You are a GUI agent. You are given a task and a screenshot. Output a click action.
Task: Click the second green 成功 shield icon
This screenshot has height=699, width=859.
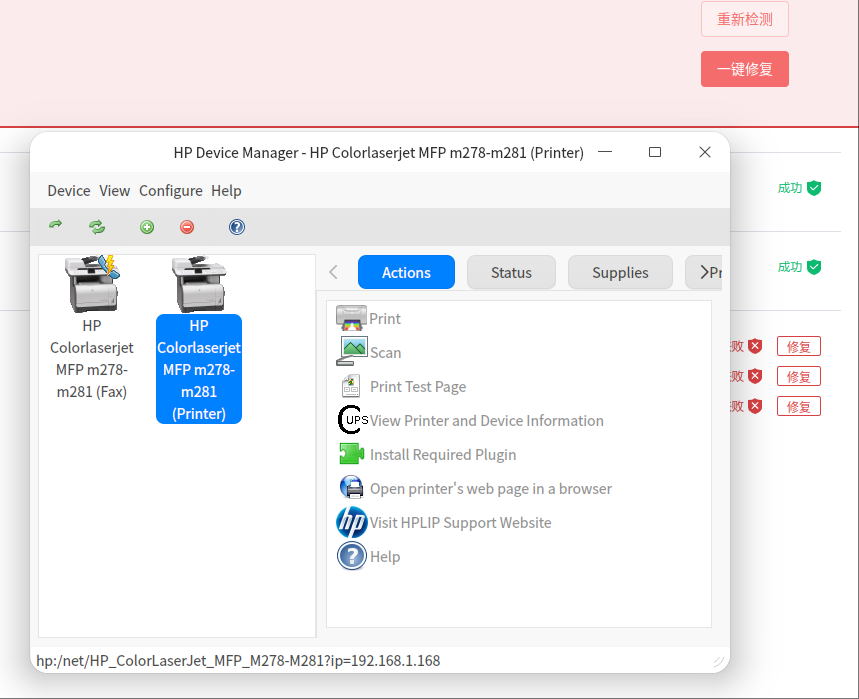pos(815,267)
